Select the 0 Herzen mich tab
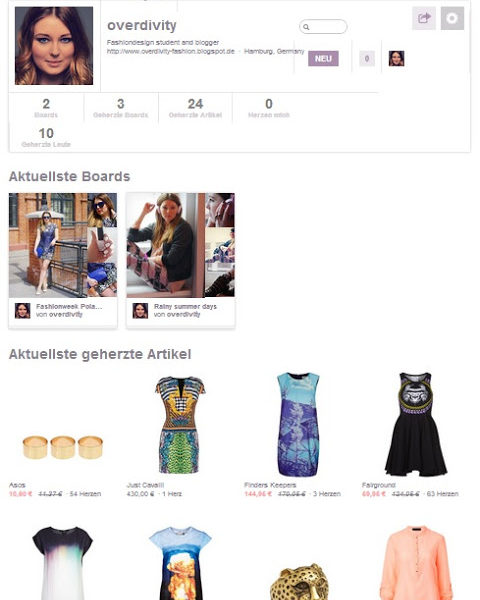Screen dimensions: 480x600 point(269,108)
